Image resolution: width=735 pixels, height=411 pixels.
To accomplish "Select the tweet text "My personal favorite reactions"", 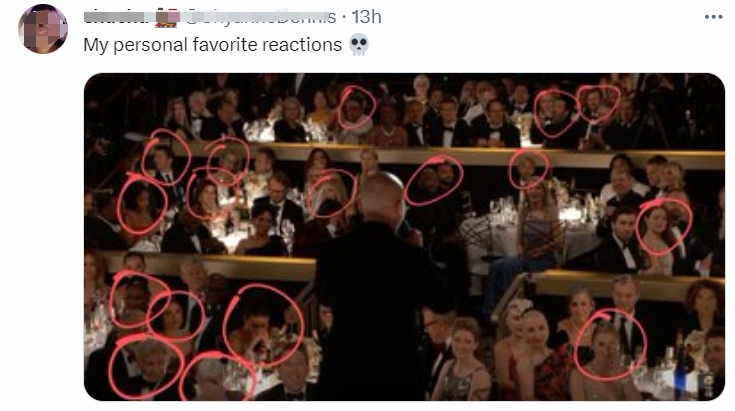I will pyautogui.click(x=212, y=45).
